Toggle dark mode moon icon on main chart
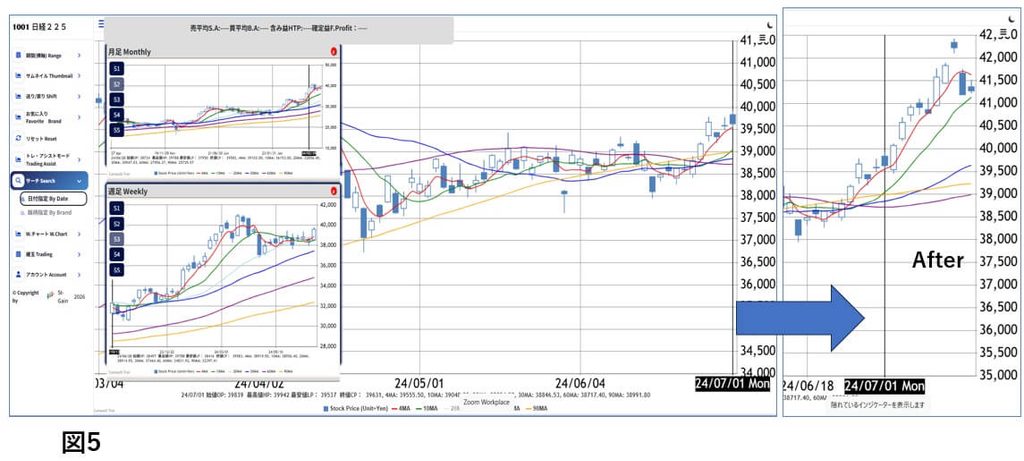This screenshot has height=461, width=1024. pyautogui.click(x=770, y=24)
